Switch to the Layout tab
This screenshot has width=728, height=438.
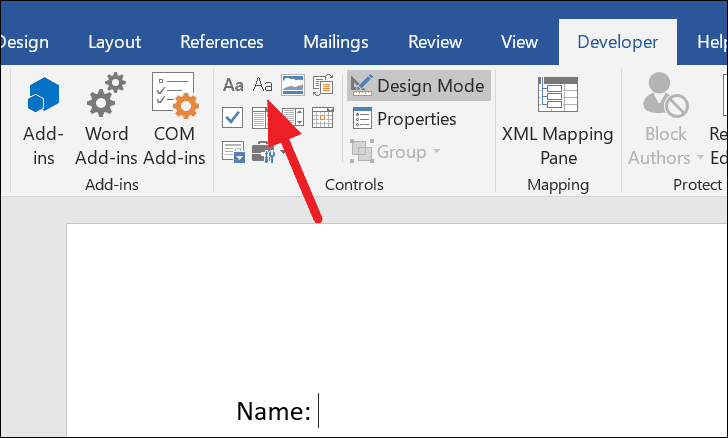coord(115,42)
